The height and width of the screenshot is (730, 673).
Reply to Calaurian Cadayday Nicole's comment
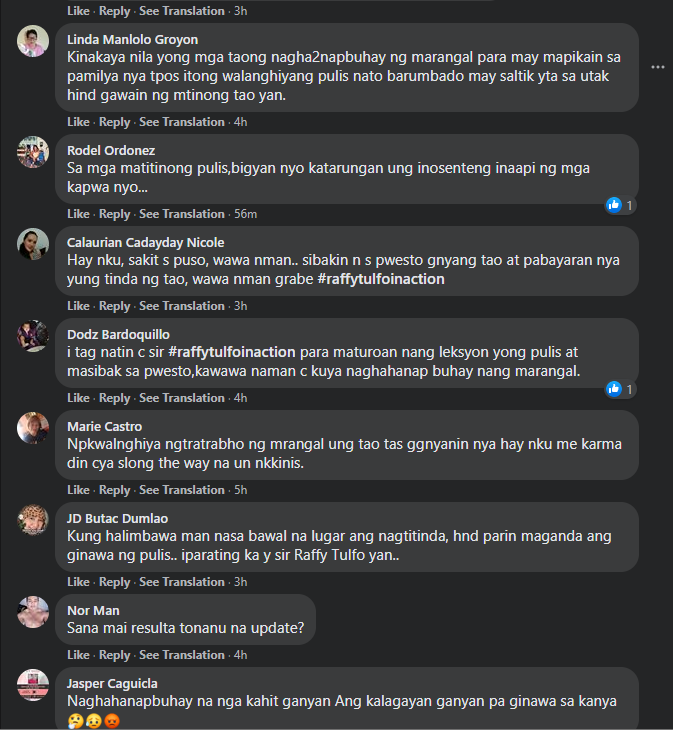pyautogui.click(x=115, y=306)
